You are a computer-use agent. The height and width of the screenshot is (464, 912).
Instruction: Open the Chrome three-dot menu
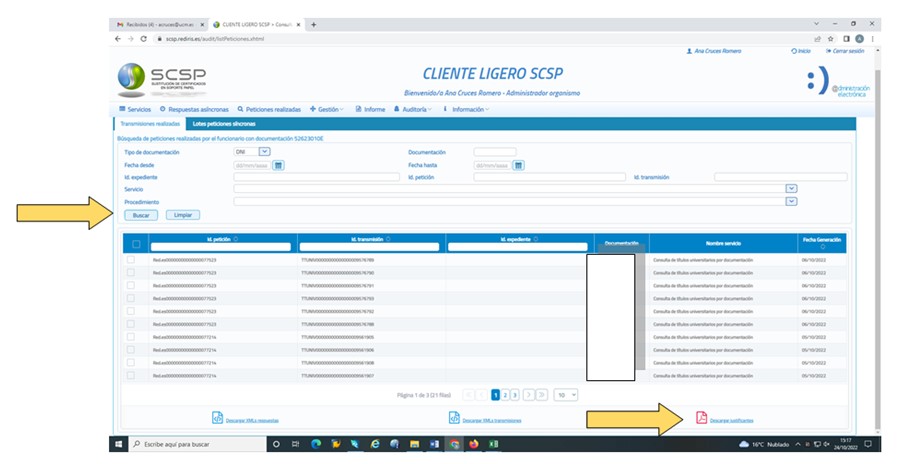coord(872,39)
